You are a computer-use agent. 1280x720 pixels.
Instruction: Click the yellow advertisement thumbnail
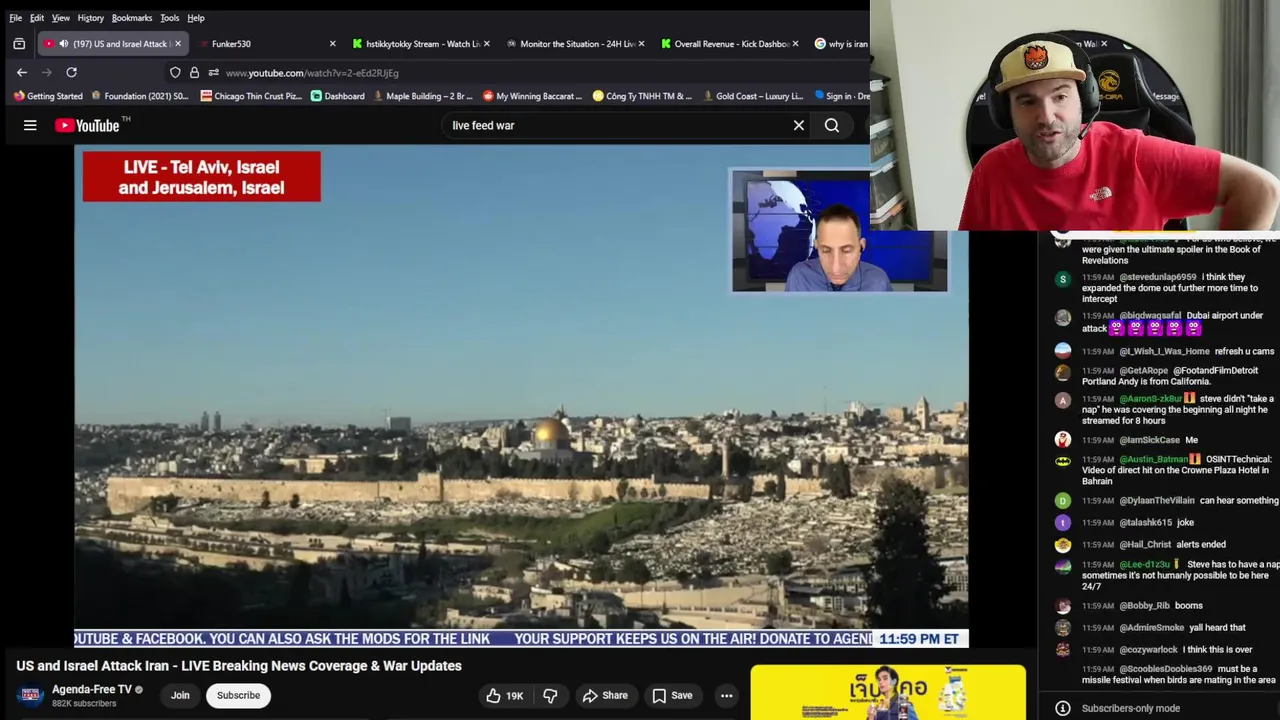(888, 692)
